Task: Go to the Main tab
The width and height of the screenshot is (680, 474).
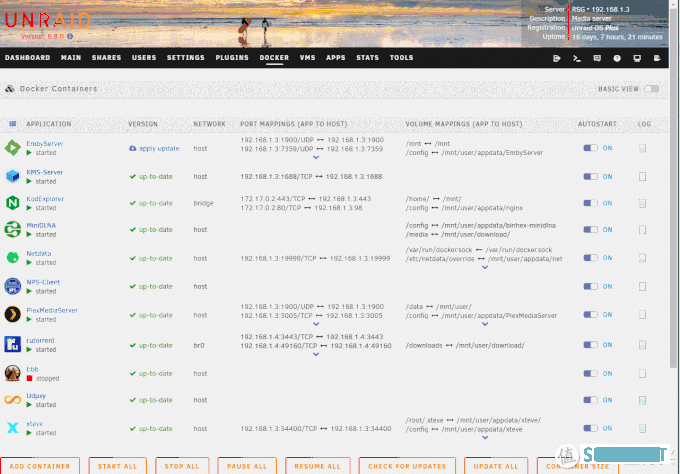Action: tap(71, 58)
